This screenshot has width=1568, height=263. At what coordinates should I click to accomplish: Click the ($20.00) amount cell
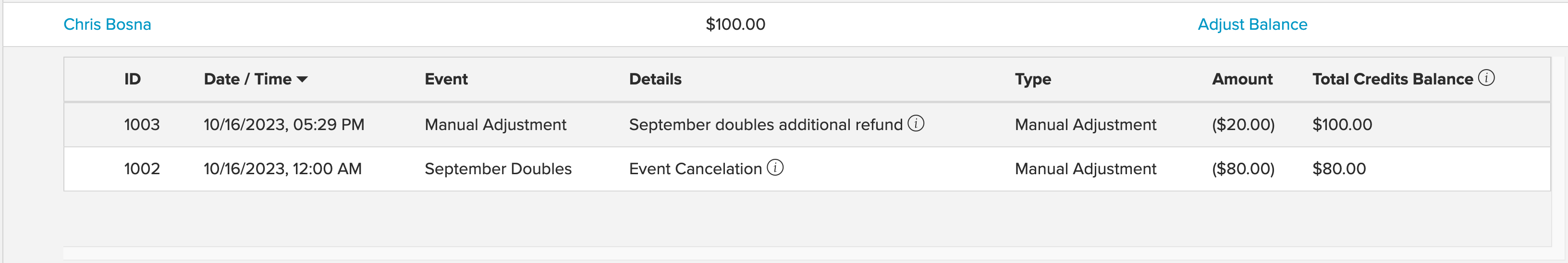(x=1243, y=125)
